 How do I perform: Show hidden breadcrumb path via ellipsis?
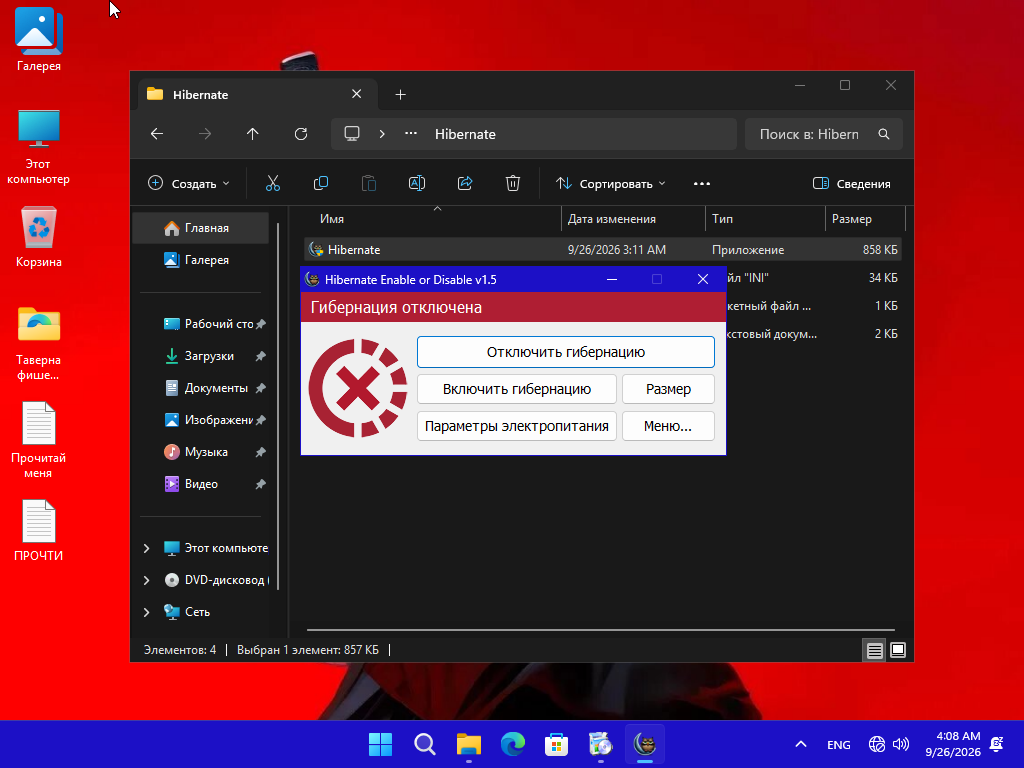411,134
